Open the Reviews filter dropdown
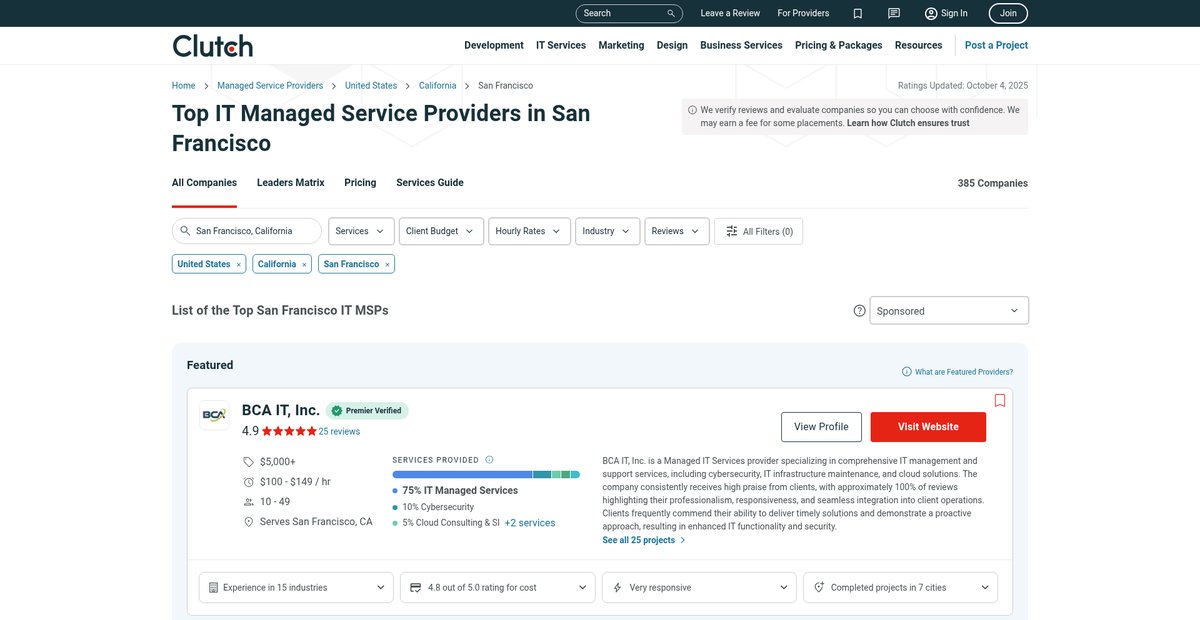 pyautogui.click(x=677, y=231)
